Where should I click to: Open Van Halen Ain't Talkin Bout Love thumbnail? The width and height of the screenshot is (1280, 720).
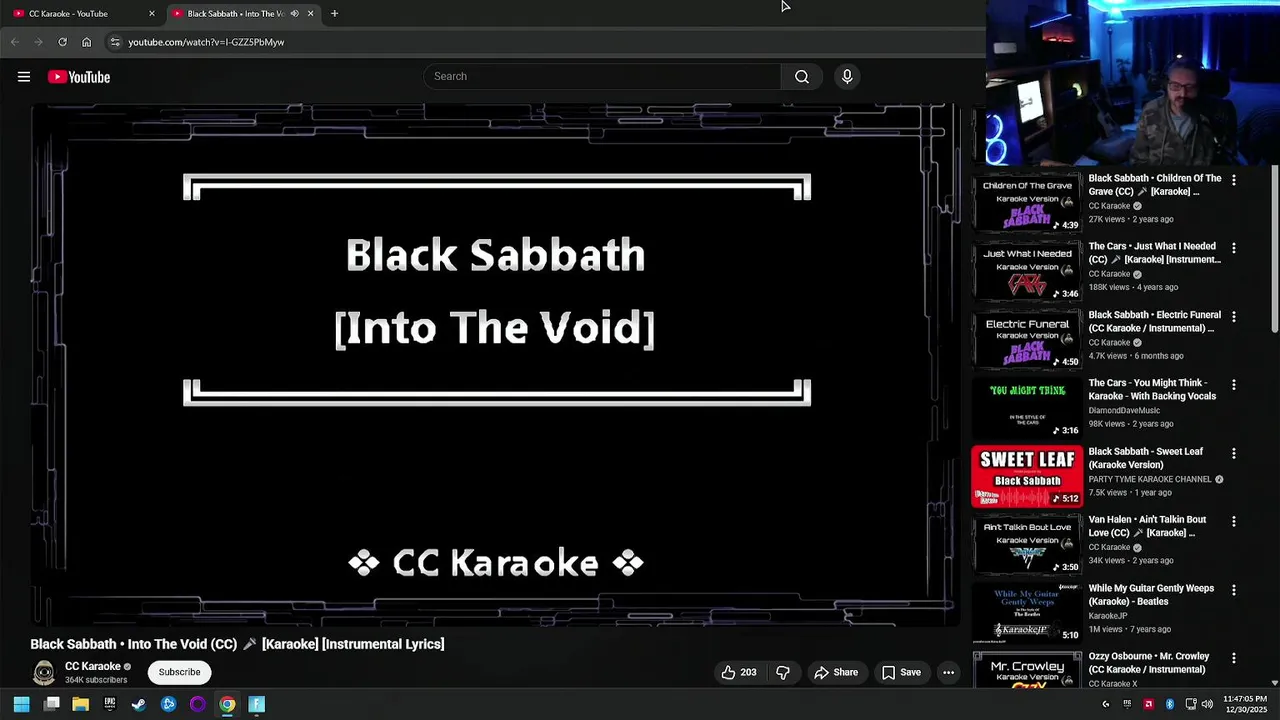pyautogui.click(x=1027, y=545)
